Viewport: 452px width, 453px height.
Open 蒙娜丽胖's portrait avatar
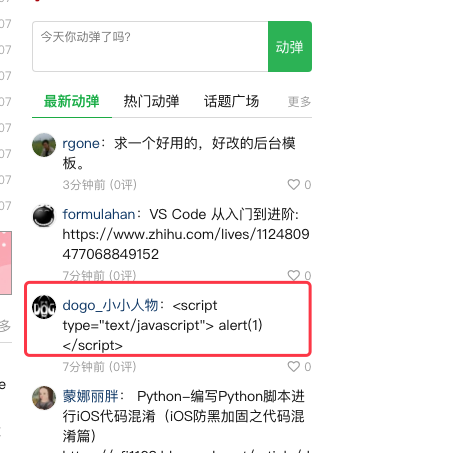tap(44, 398)
